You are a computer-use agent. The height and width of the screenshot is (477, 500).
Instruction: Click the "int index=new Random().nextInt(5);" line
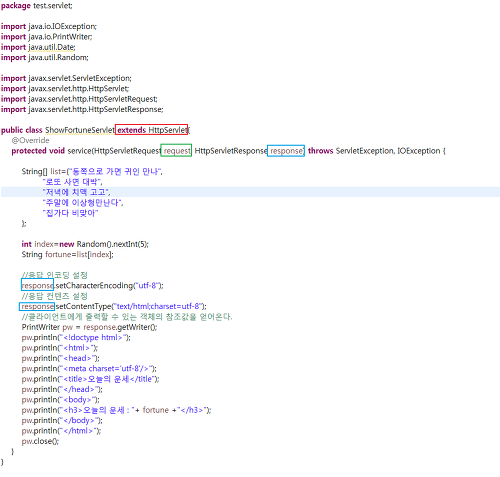[85, 244]
